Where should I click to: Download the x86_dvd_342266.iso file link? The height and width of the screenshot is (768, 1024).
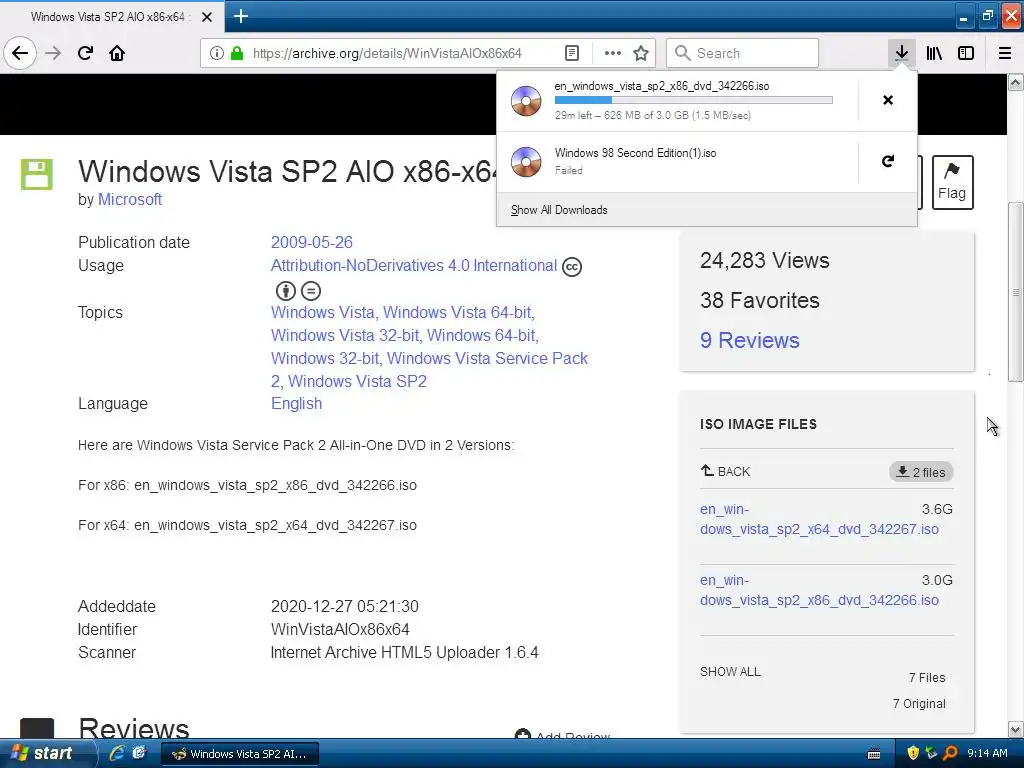[819, 590]
